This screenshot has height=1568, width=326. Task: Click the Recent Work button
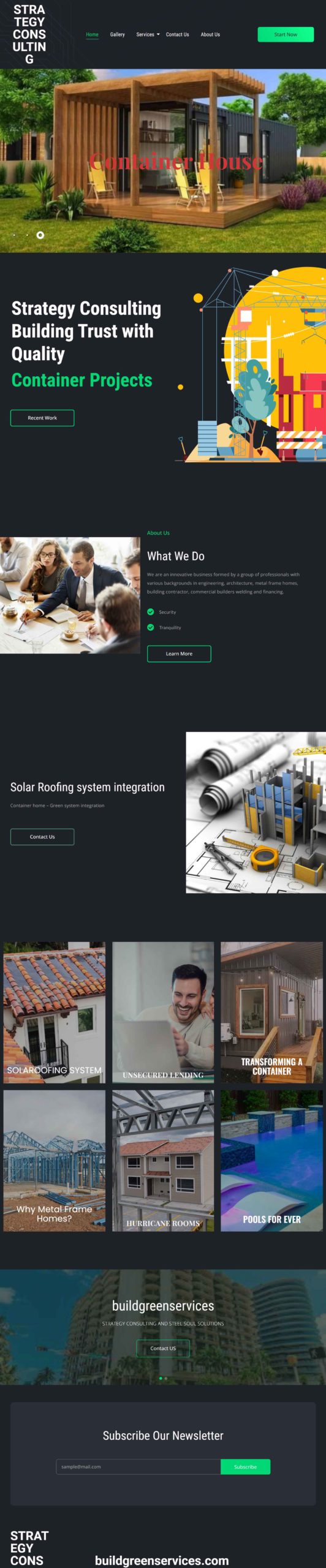point(42,418)
